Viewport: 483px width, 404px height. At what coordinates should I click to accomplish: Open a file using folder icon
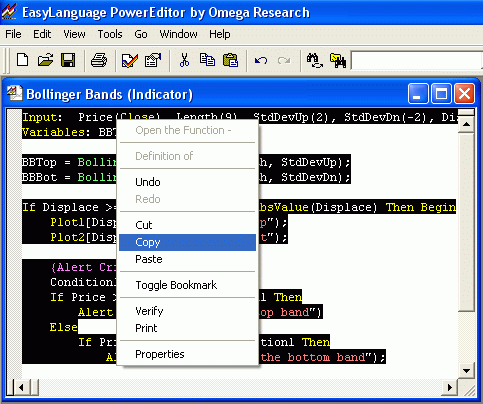(45, 60)
